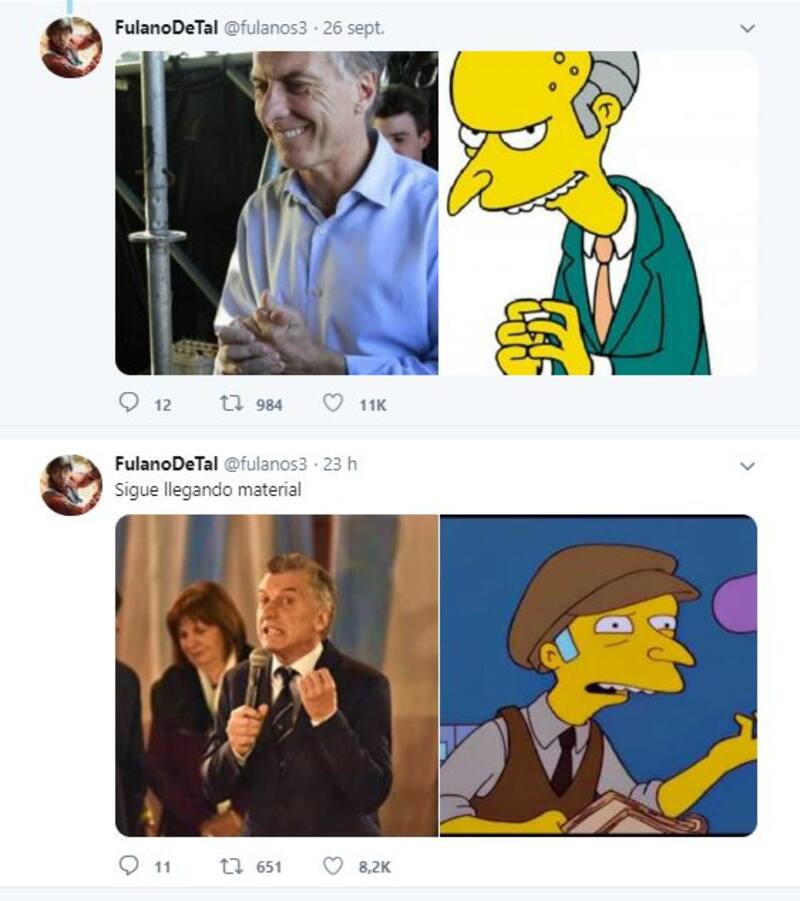Open the cartoon image with the brown cap
Image resolution: width=800 pixels, height=901 pixels.
click(x=598, y=675)
